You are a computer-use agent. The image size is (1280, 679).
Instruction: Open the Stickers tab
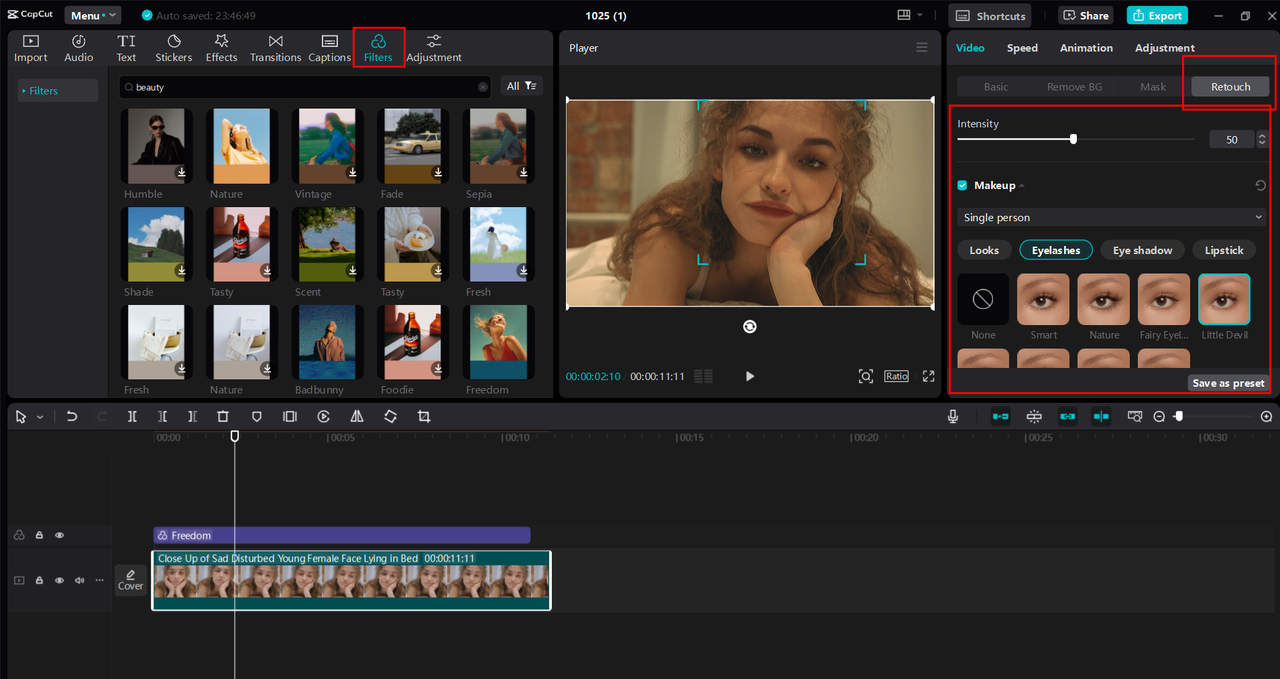173,48
